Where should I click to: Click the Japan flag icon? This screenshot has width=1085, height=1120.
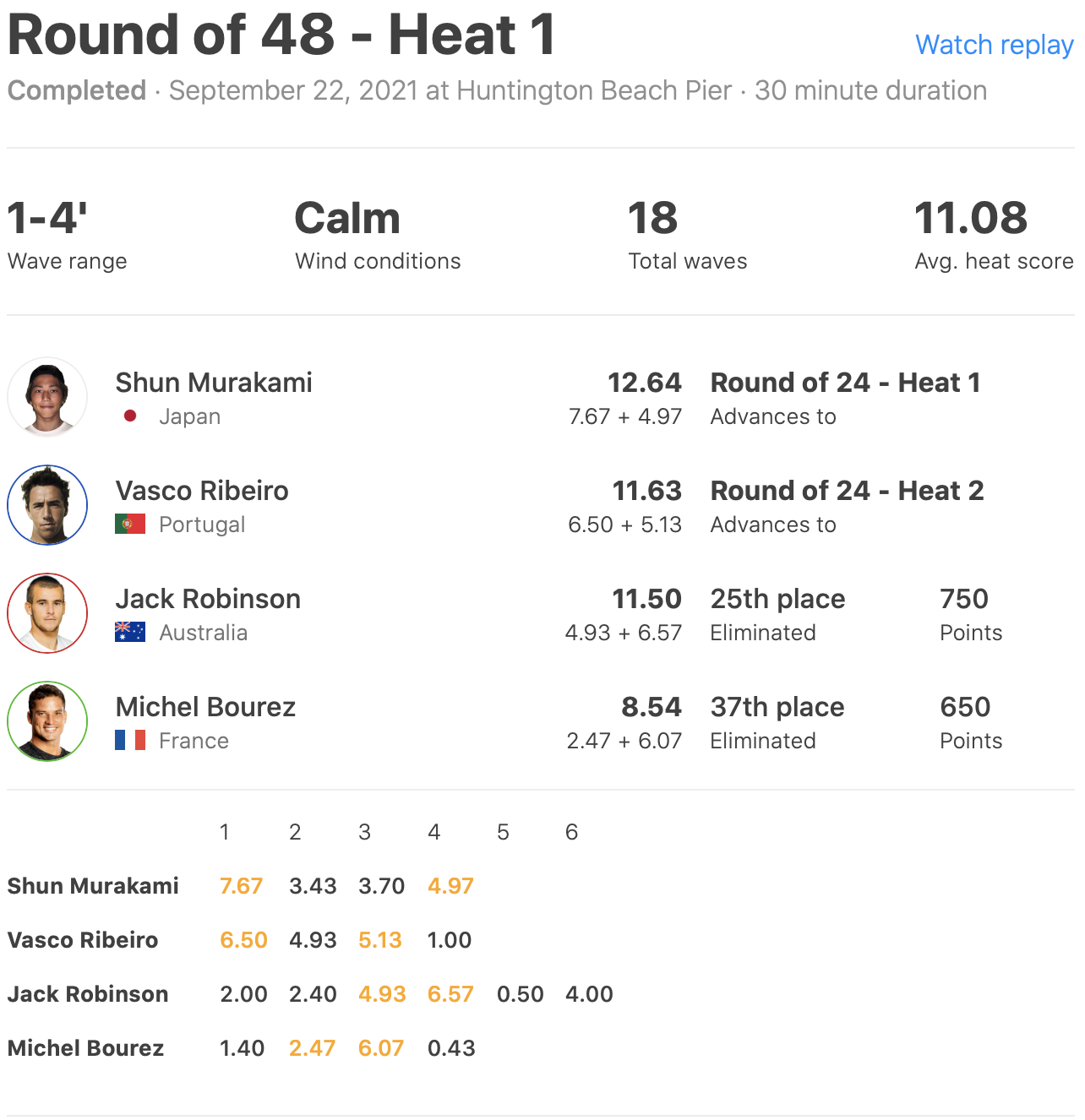(x=130, y=416)
